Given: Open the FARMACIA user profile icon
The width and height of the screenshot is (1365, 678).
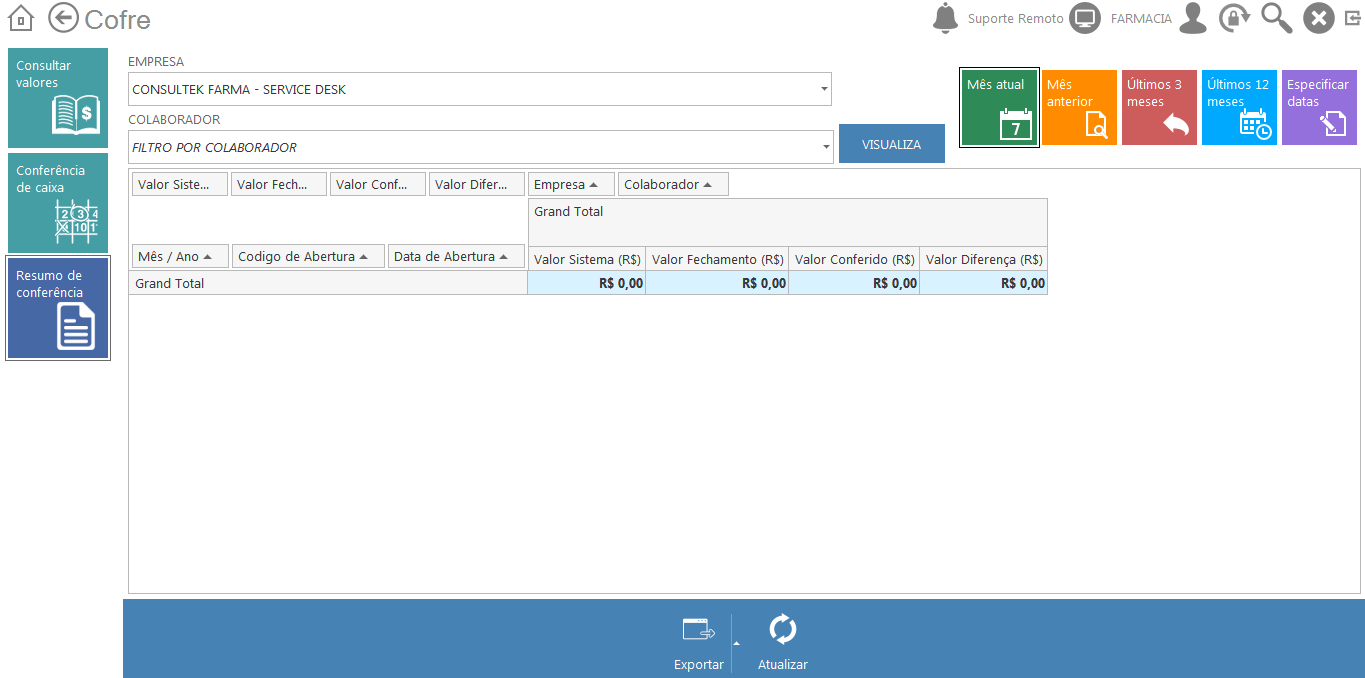Looking at the screenshot, I should pyautogui.click(x=1193, y=18).
